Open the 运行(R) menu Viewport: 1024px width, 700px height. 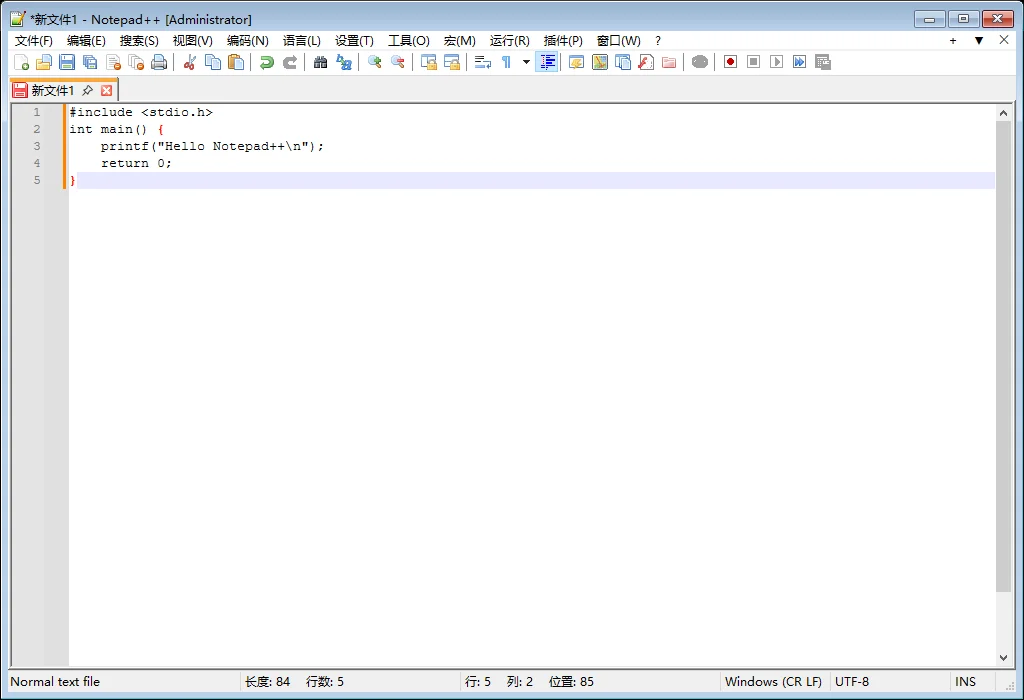[x=510, y=40]
